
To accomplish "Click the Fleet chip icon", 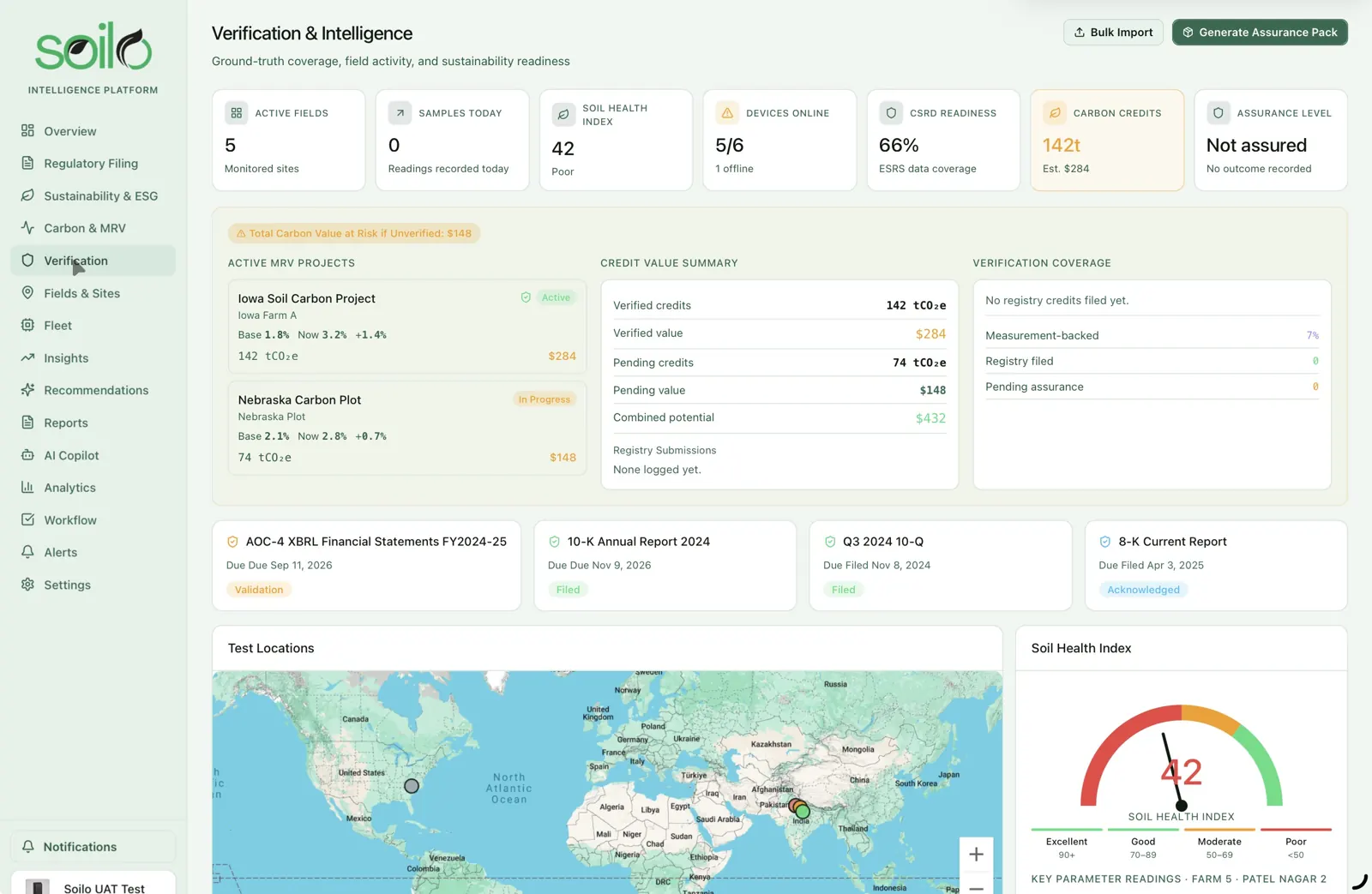I will [x=27, y=326].
